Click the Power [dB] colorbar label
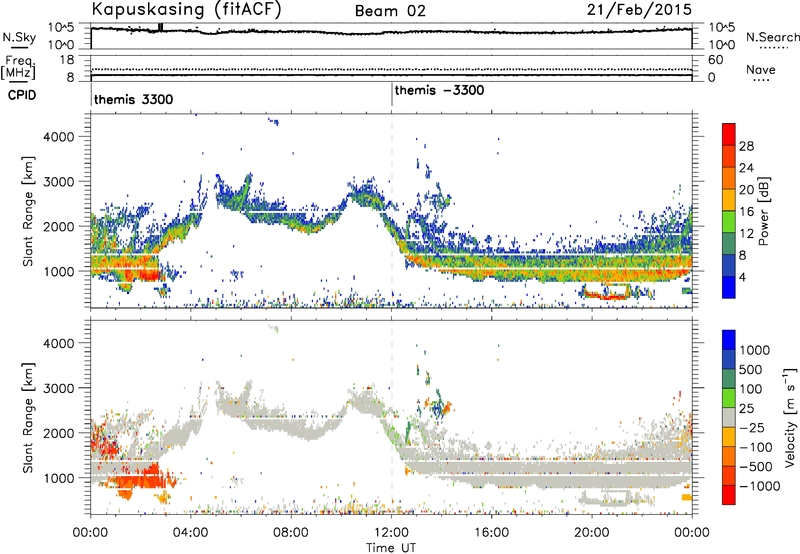 click(764, 211)
